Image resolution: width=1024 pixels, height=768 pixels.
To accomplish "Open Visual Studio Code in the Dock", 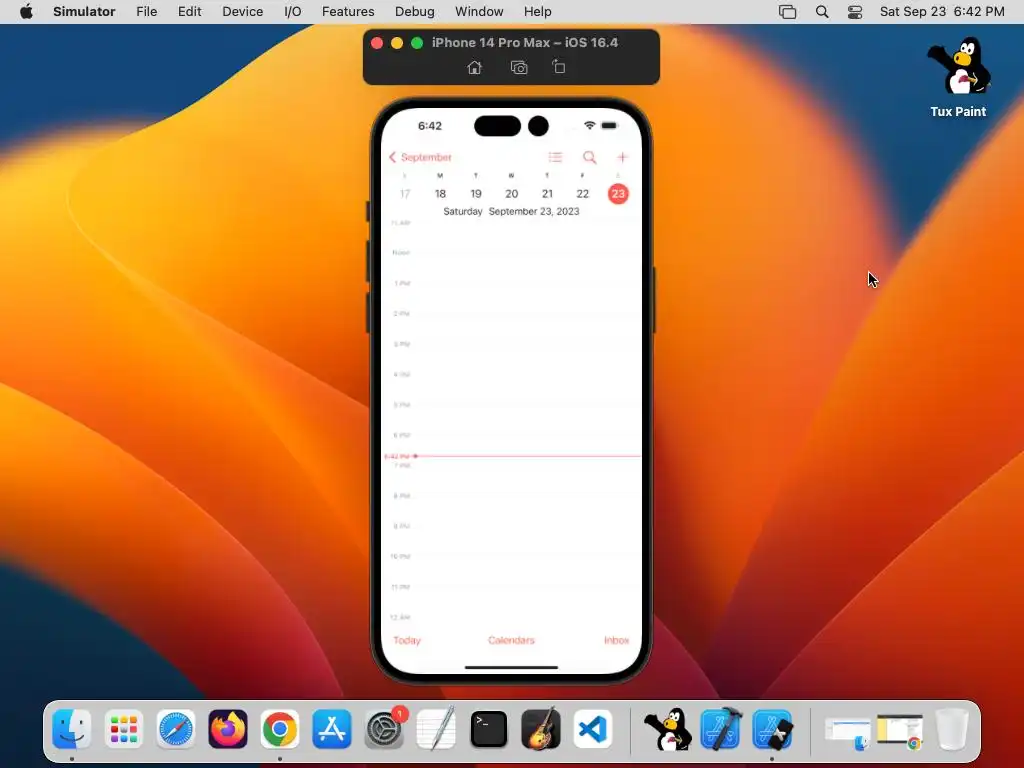I will [x=593, y=729].
